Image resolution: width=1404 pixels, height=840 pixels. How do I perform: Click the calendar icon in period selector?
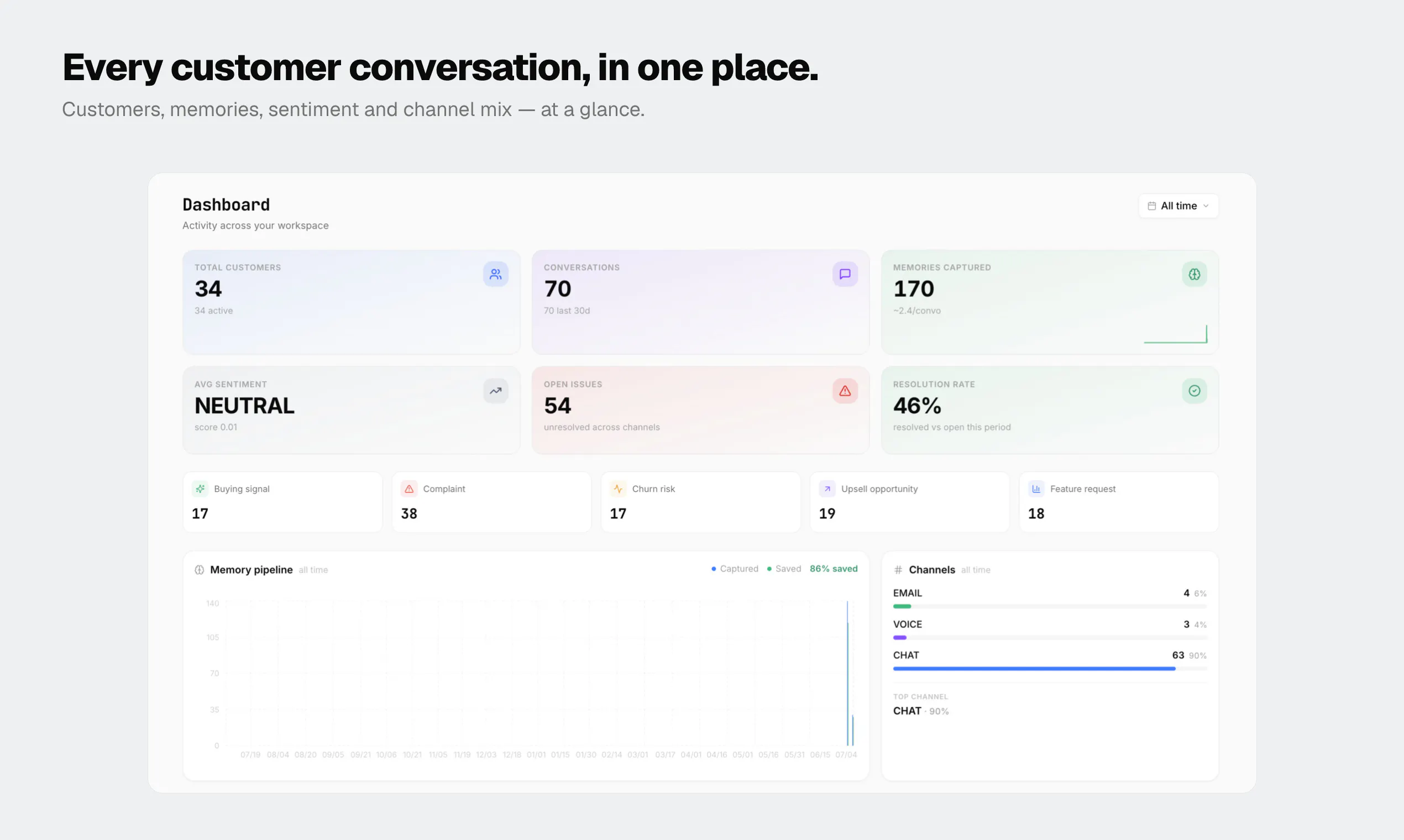1151,206
